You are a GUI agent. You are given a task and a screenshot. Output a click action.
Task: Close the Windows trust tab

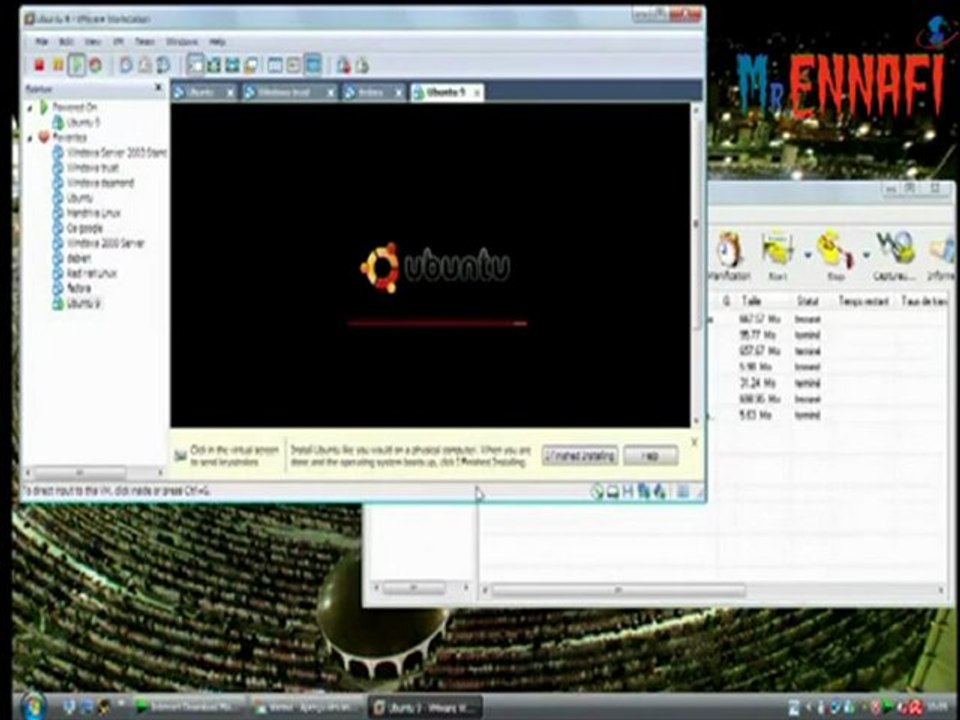pos(331,92)
